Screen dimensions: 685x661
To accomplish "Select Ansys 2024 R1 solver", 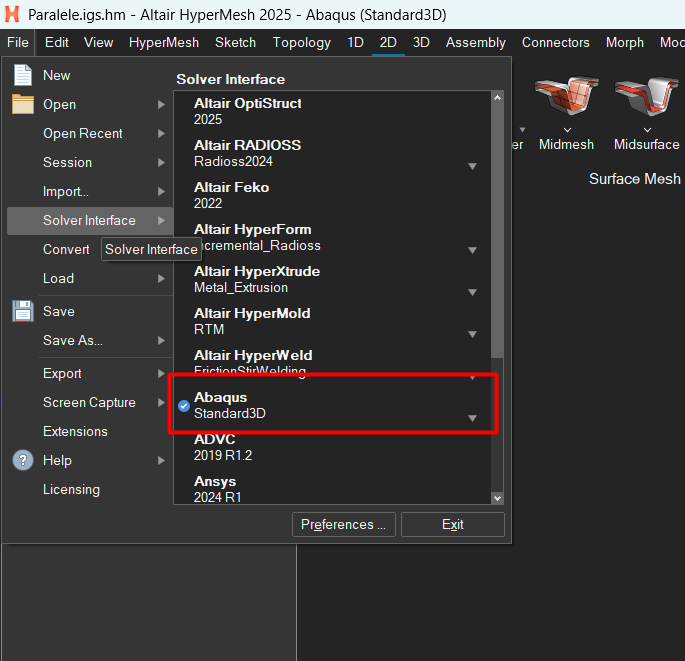I will [332, 489].
